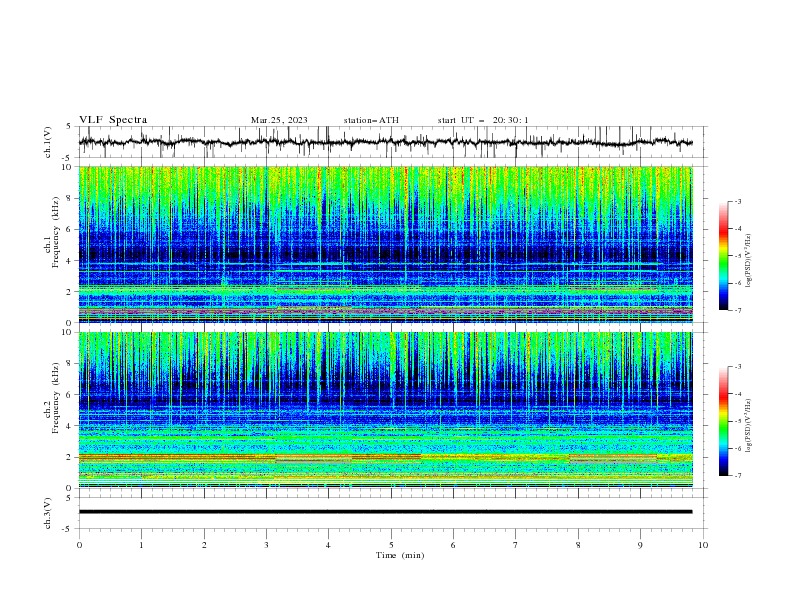
Task: Click the ch.2 spectrogram color bar
Action: pyautogui.click(x=724, y=421)
